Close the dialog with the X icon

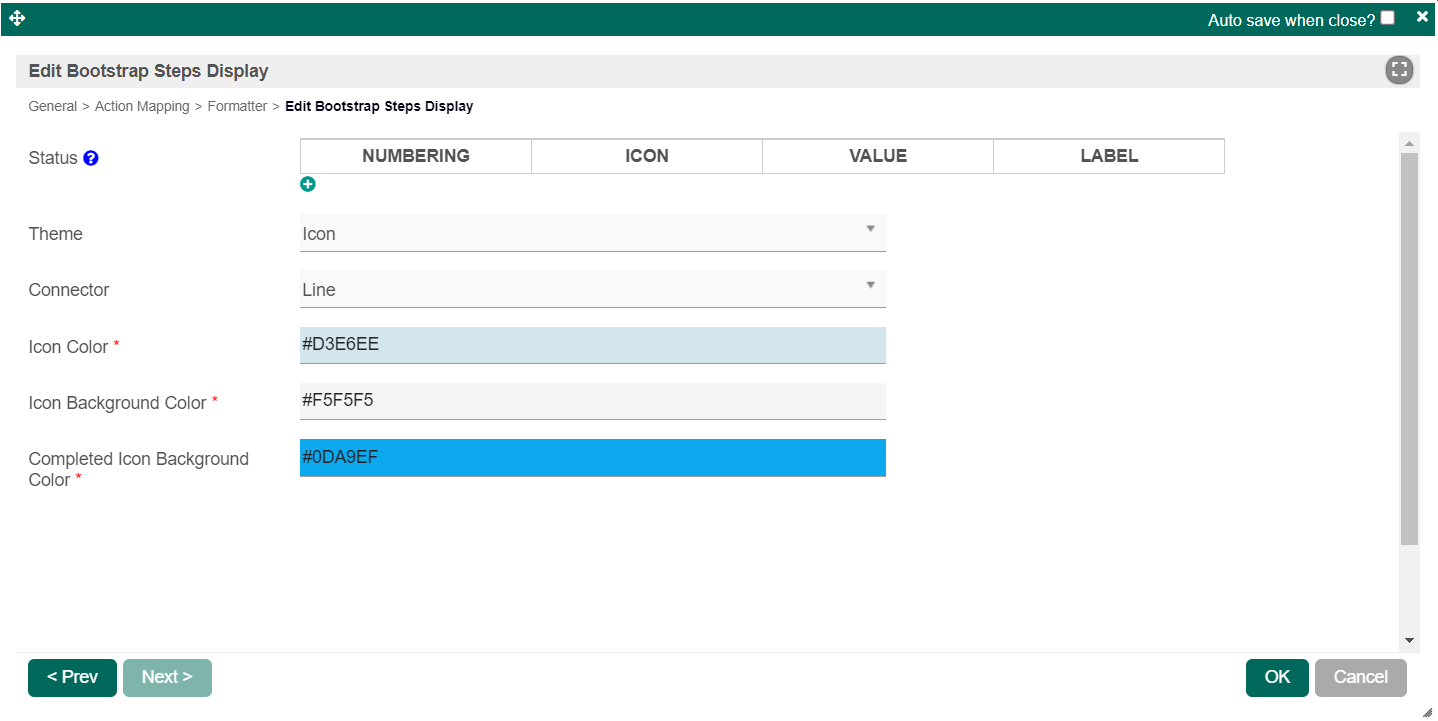click(x=1422, y=17)
